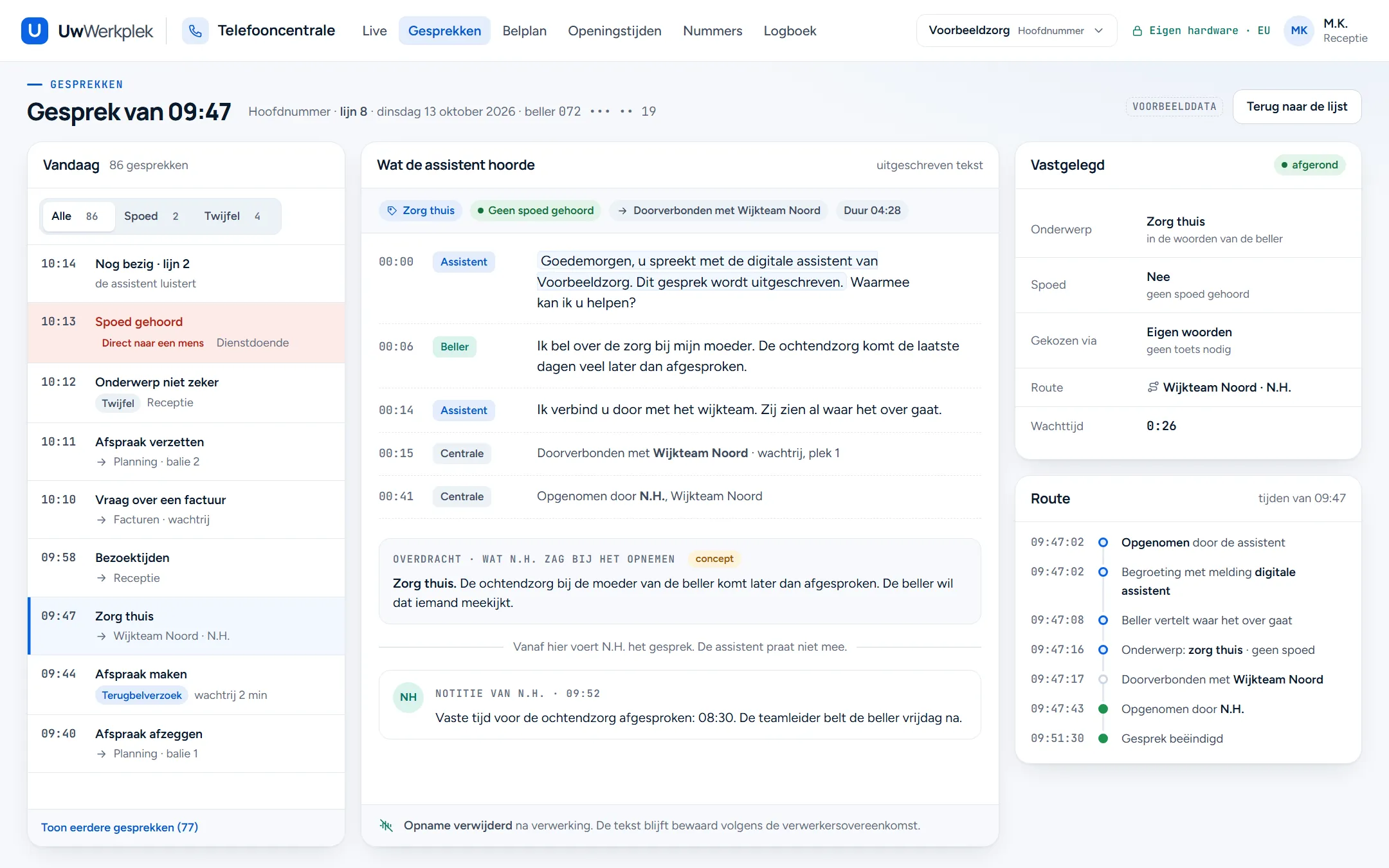
Task: Click Toon eerdere gesprekken (77) link
Action: point(120,827)
